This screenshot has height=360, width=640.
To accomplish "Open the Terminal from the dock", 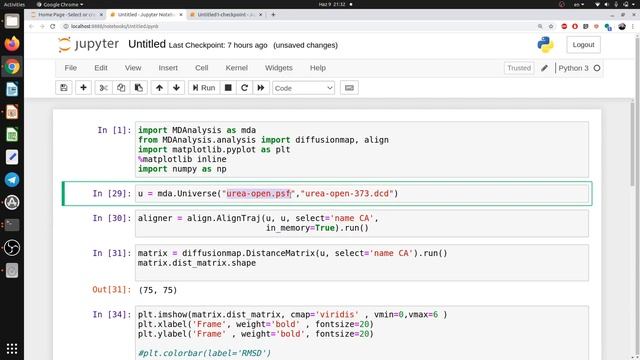I will click(x=12, y=225).
